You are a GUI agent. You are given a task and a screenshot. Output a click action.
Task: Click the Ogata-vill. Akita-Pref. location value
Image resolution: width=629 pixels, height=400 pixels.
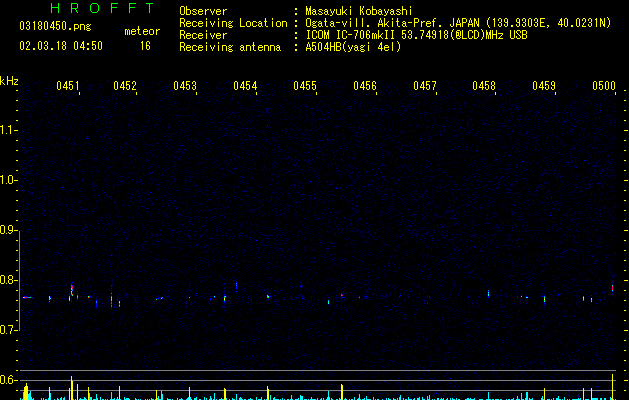click(x=458, y=23)
